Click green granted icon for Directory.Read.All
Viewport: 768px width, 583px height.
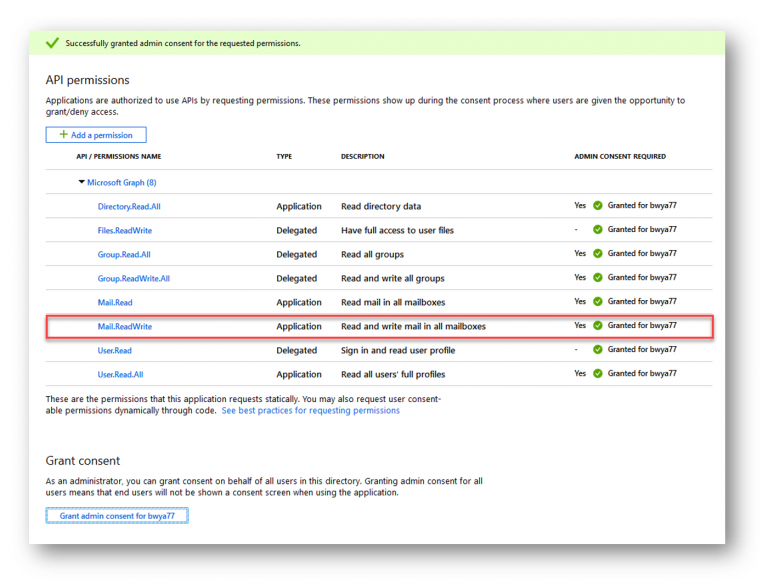click(598, 205)
